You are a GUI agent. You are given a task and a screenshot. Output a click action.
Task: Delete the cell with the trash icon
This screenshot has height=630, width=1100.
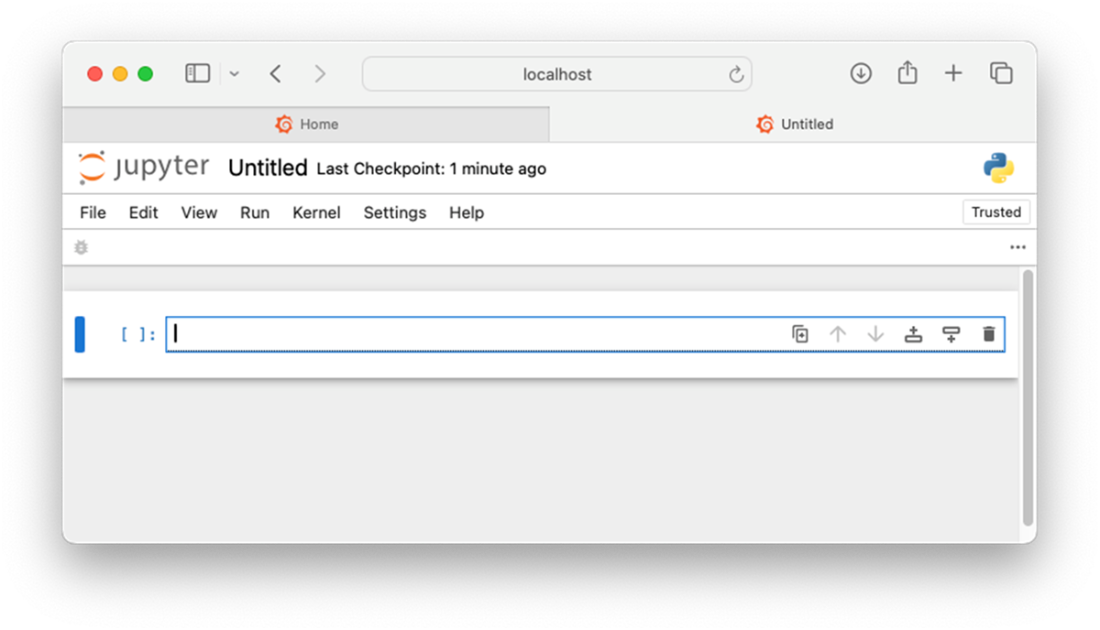(989, 334)
